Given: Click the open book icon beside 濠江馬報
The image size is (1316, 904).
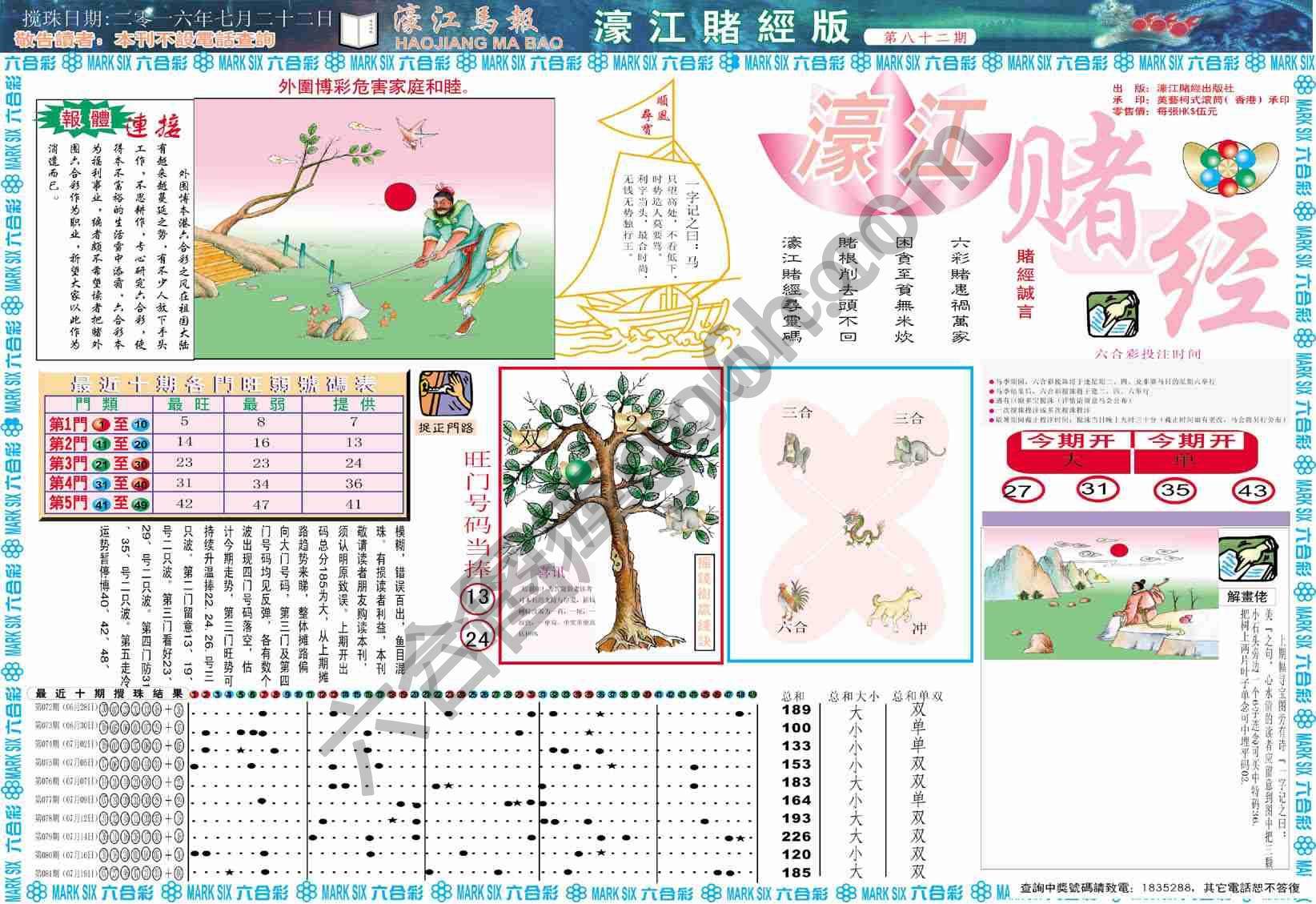Looking at the screenshot, I should (359, 30).
